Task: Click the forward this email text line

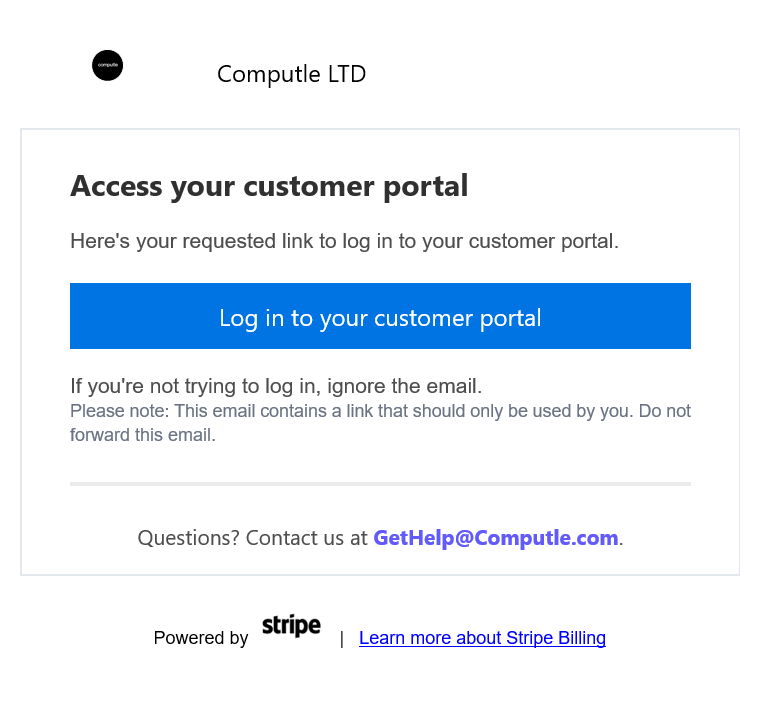Action: (x=143, y=435)
